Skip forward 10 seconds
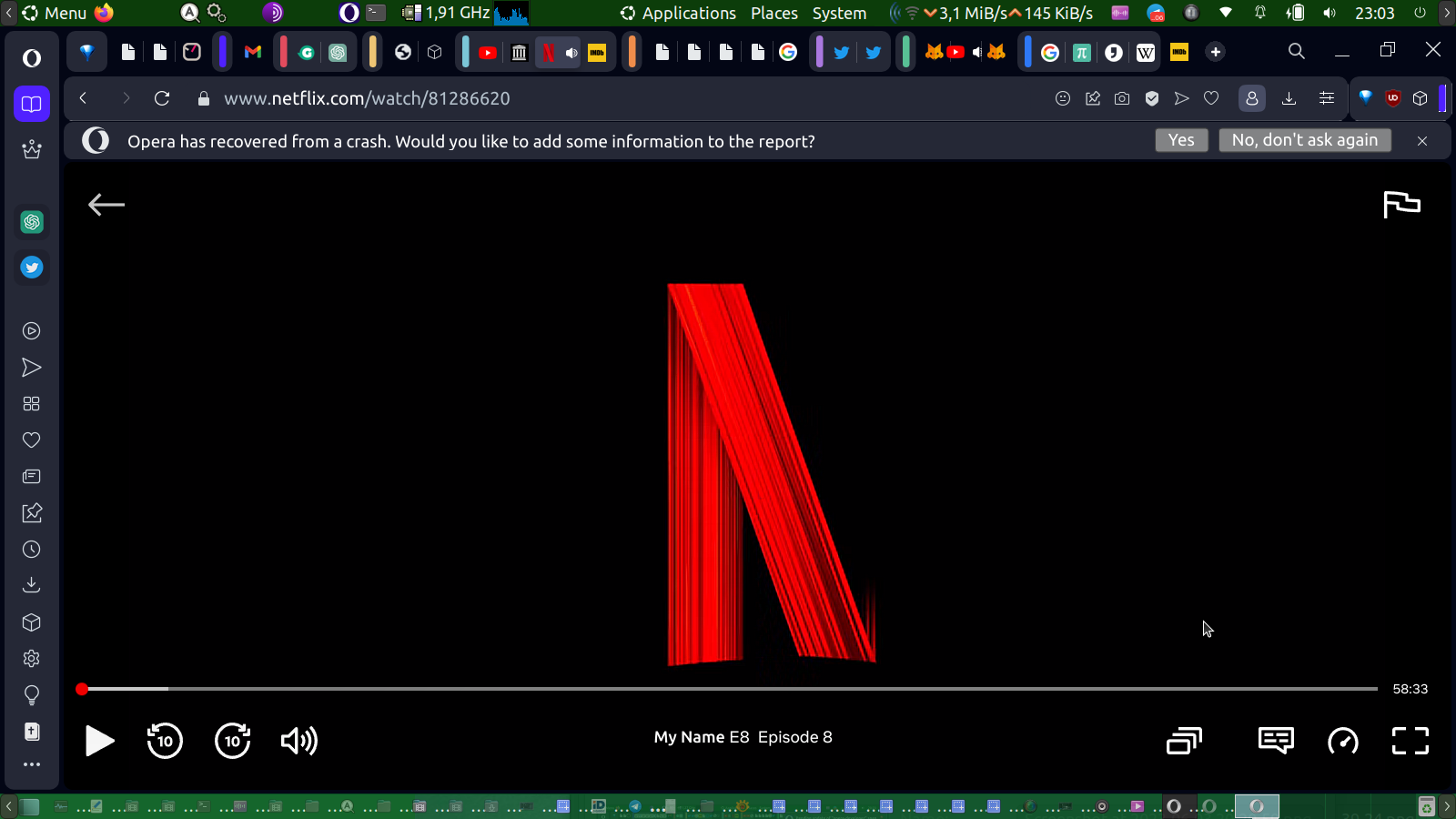 (x=232, y=741)
